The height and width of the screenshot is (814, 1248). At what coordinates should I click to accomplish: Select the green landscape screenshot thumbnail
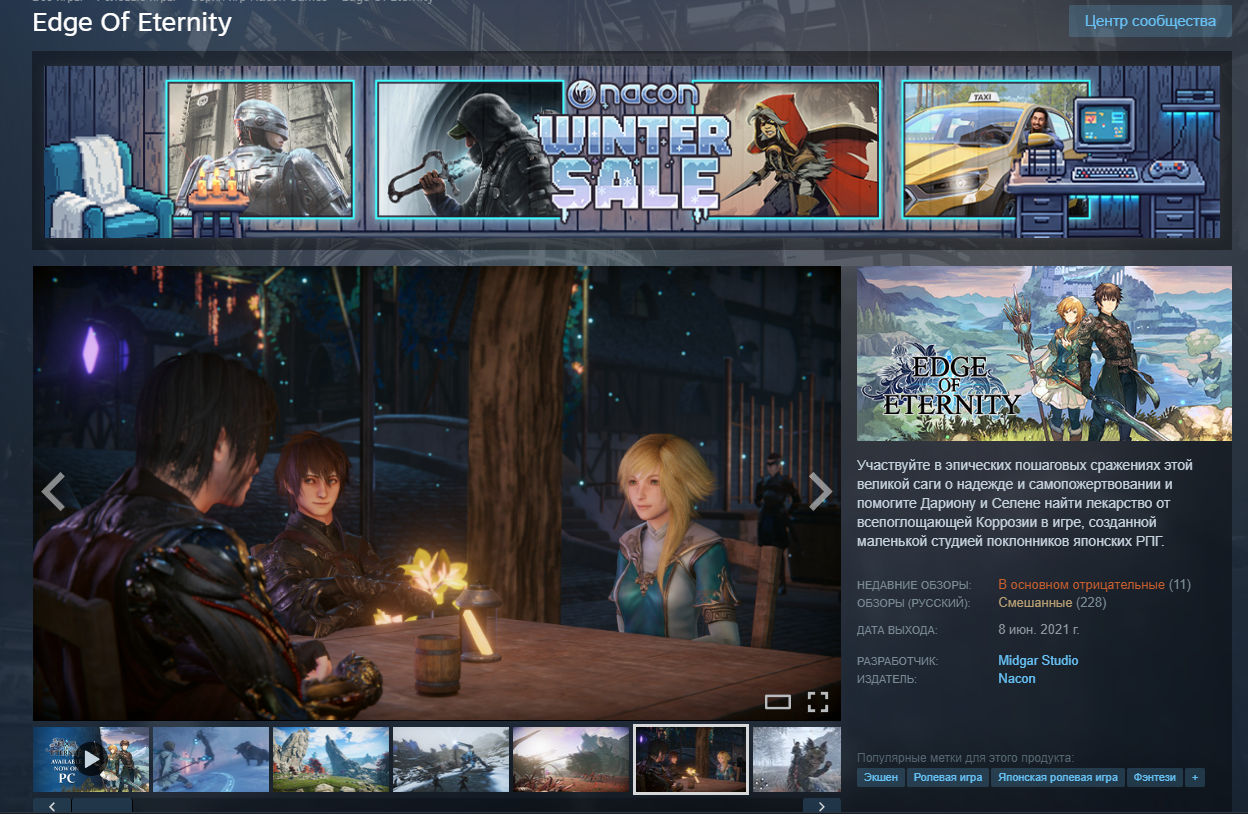[331, 760]
